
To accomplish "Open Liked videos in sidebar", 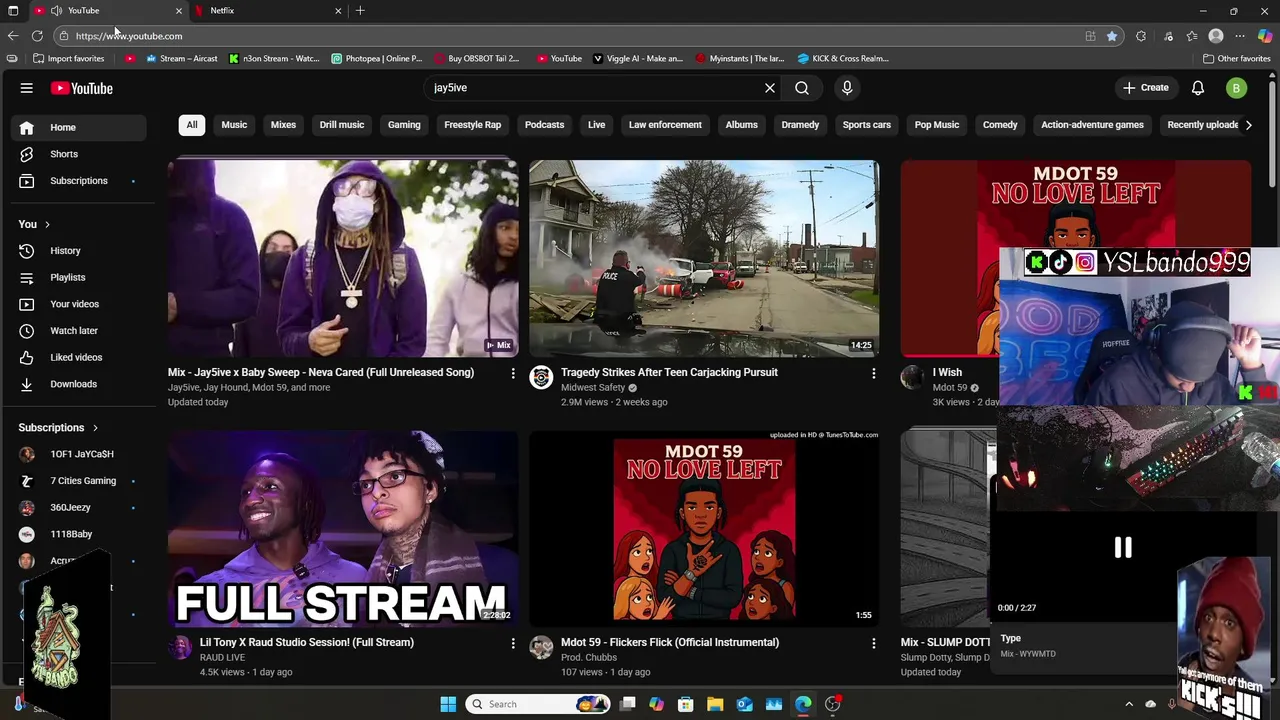I will (80, 357).
